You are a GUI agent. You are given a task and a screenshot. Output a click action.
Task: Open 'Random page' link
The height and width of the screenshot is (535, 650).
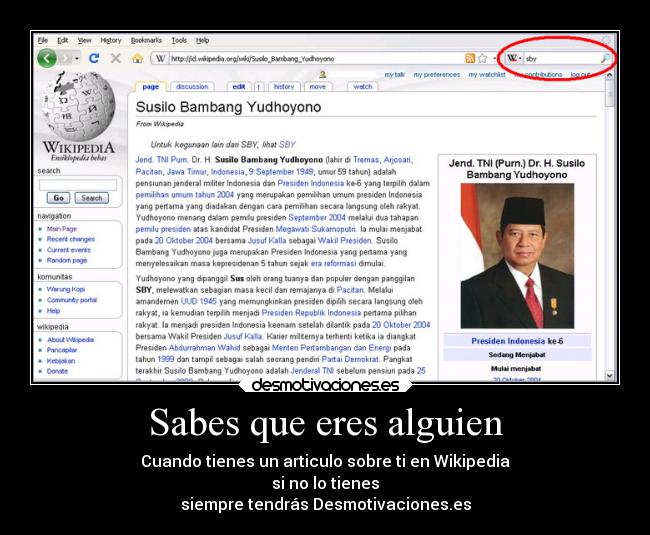[x=67, y=260]
